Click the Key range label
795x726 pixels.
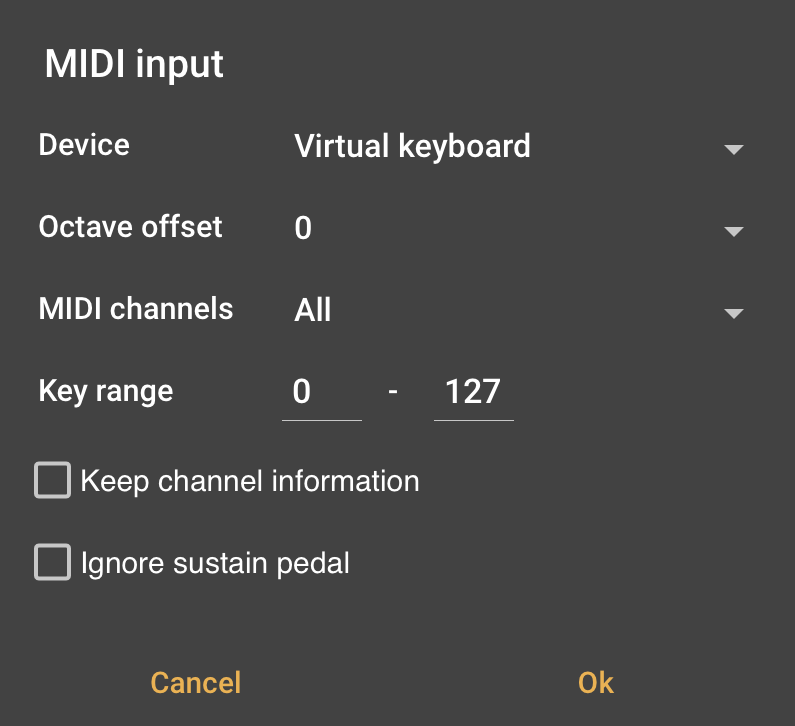(x=106, y=391)
